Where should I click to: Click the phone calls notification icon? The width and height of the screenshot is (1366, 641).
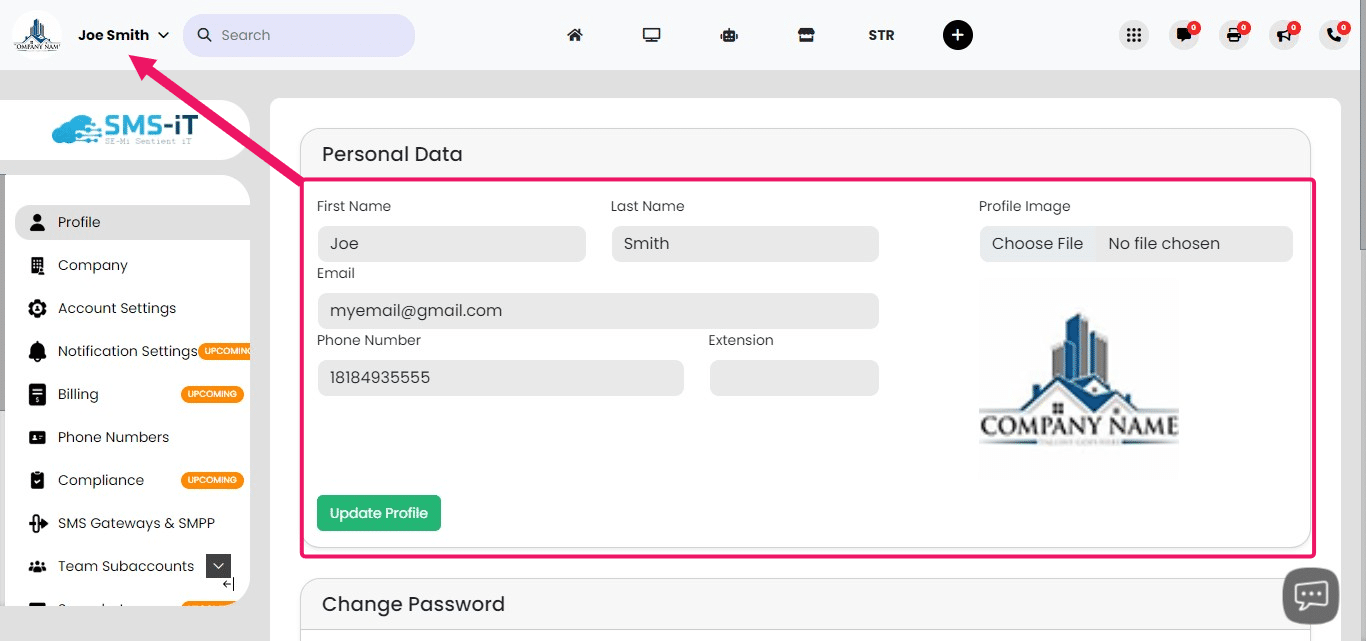[1334, 35]
